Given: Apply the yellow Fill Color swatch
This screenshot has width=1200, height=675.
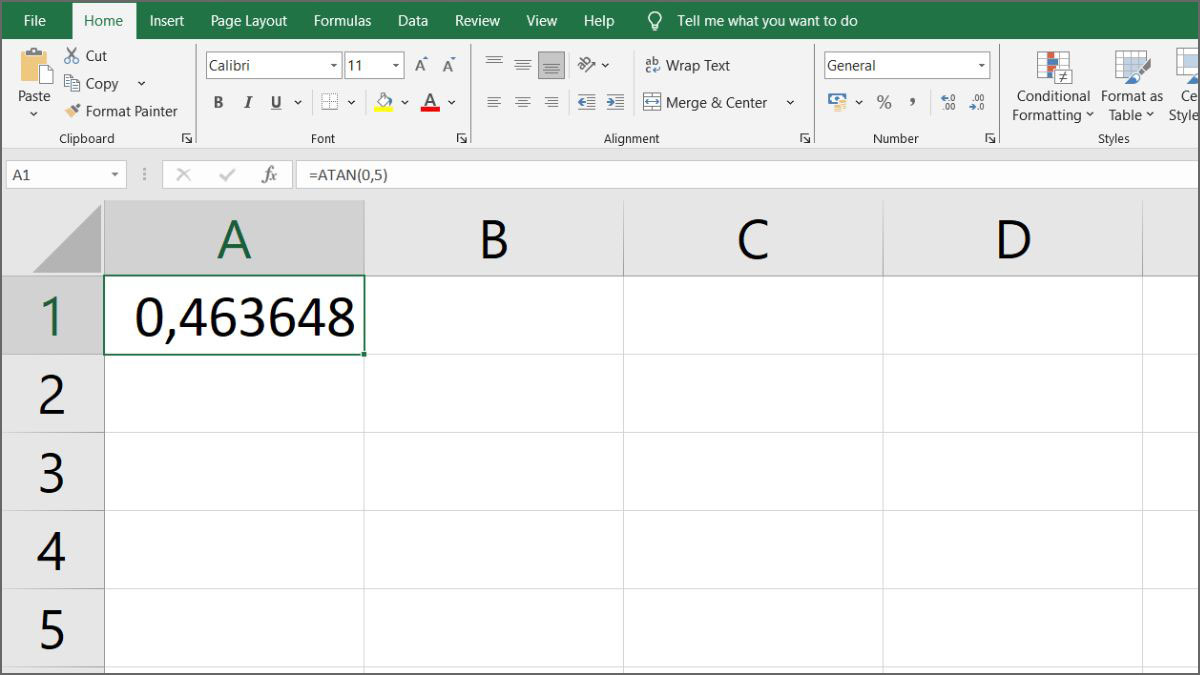Looking at the screenshot, I should [384, 102].
